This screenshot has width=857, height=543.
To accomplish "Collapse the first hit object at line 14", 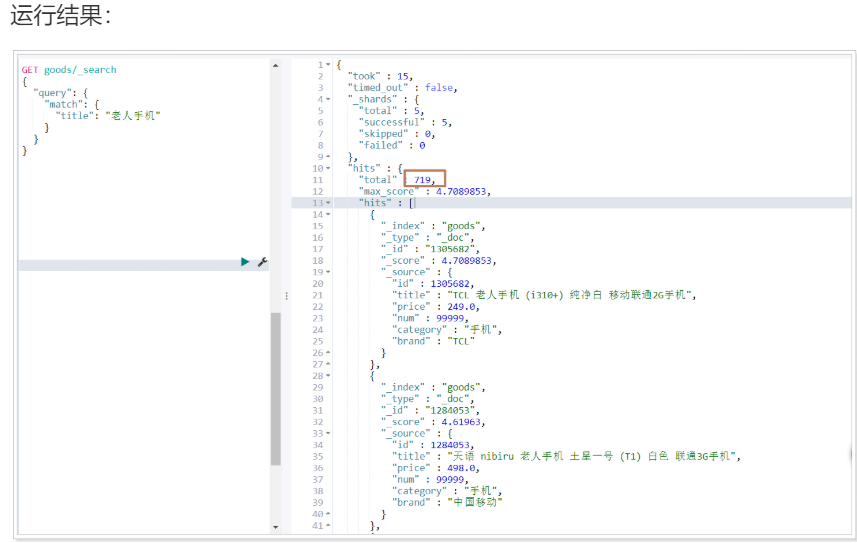I will coord(328,214).
